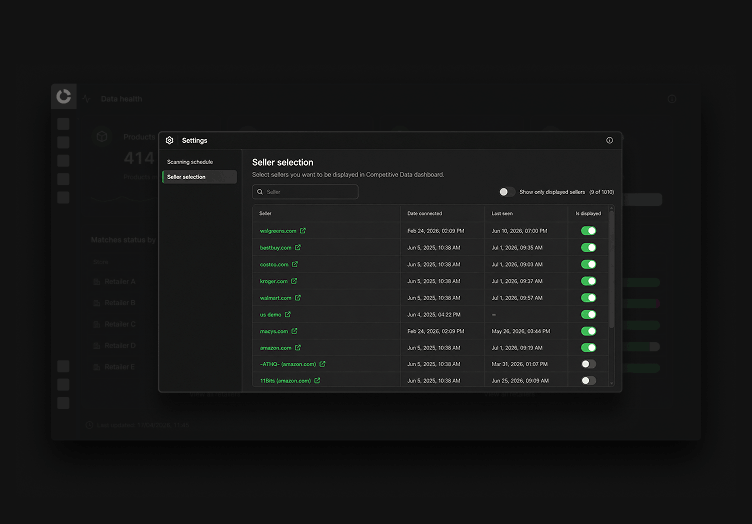Select us demo date Jun 4, 2025, 04:22 PM

tap(434, 314)
